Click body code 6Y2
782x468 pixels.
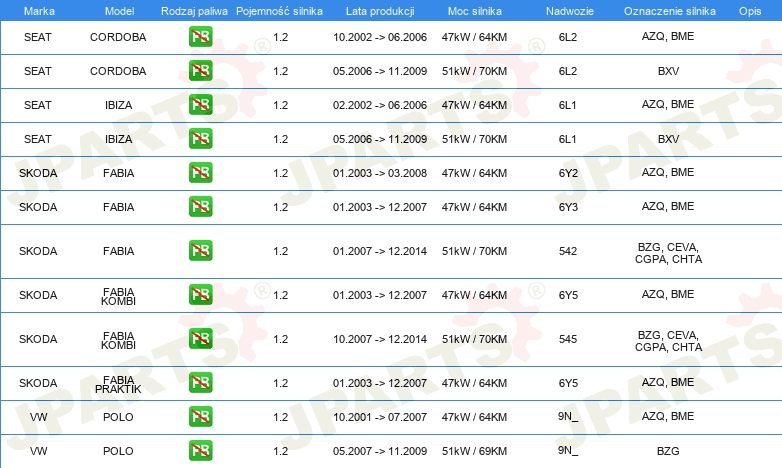pos(568,173)
